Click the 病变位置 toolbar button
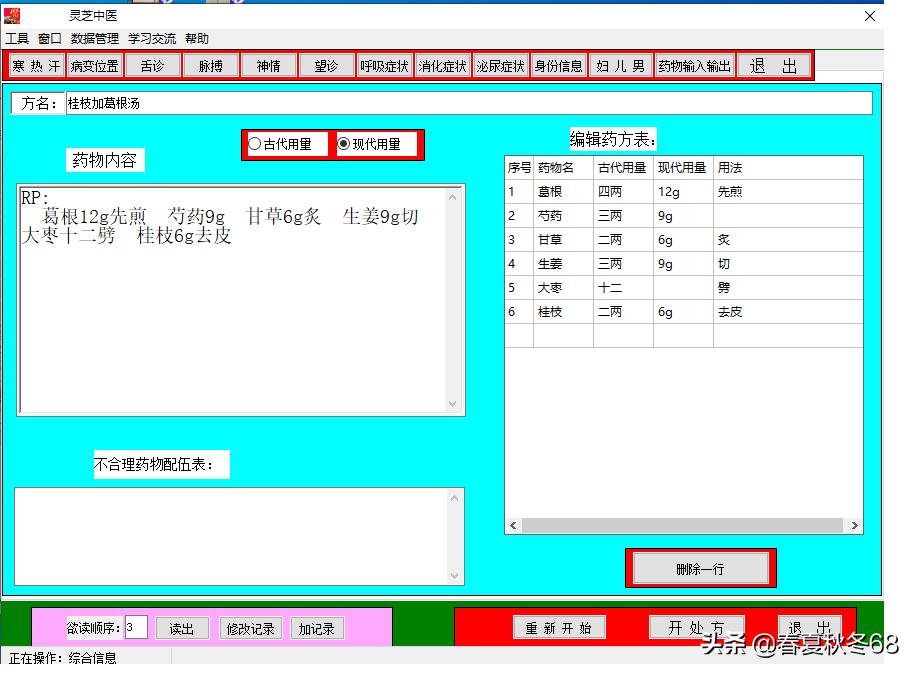 (94, 65)
